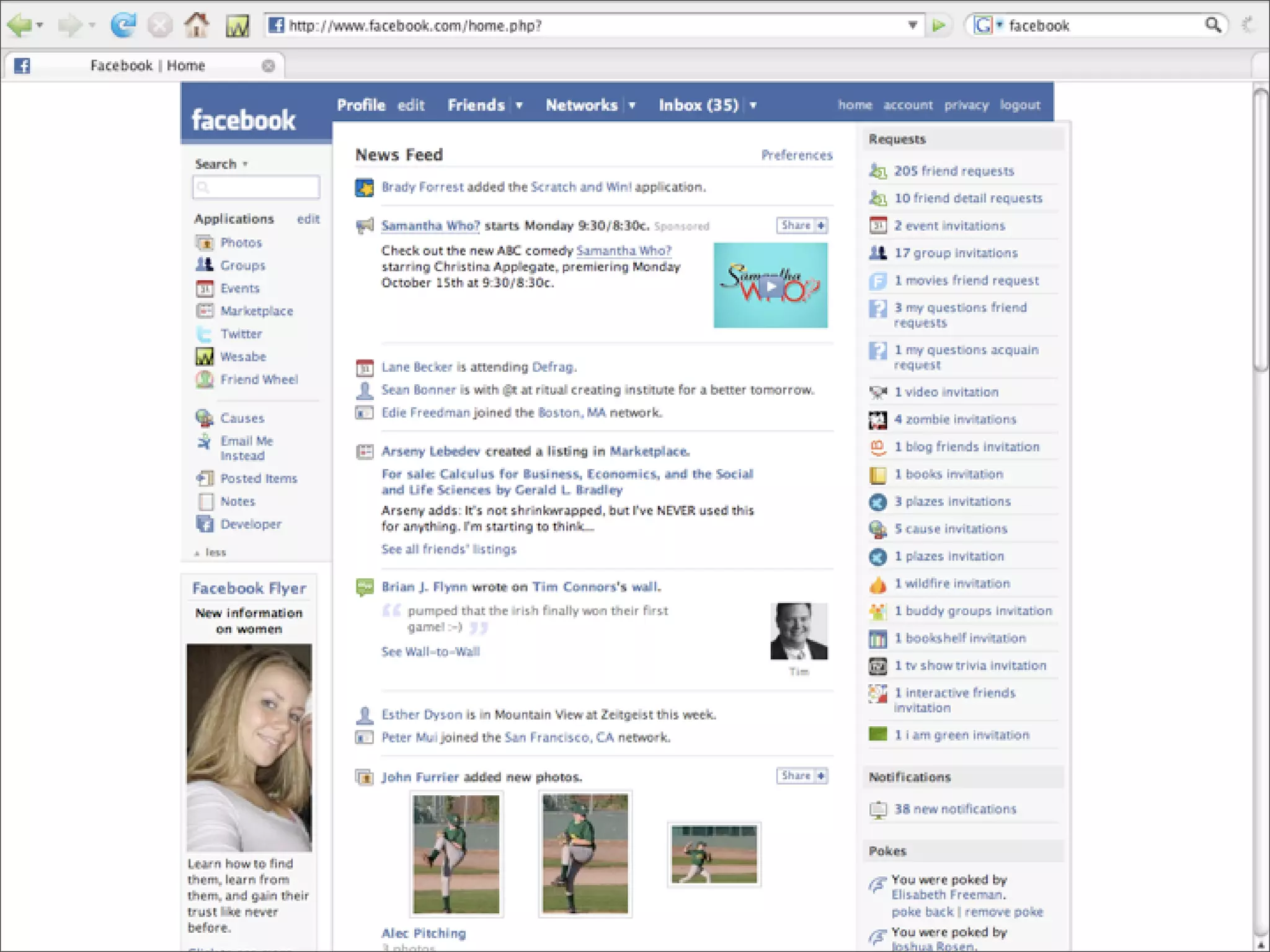Expand the Networks menu dropdown arrow
Viewport: 1270px width, 952px height.
[x=632, y=105]
